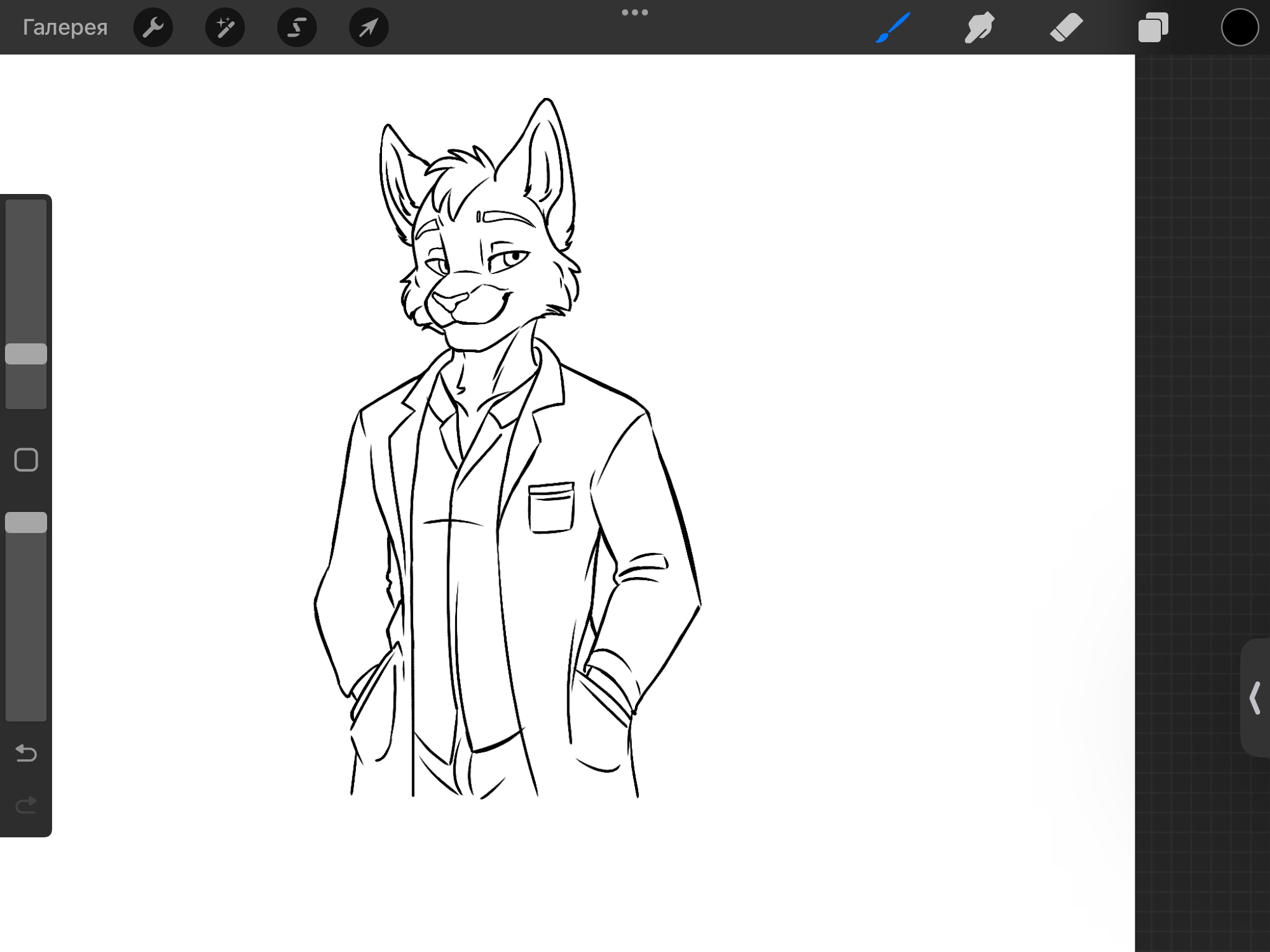Click the top of the brush size slider track
Image resolution: width=1270 pixels, height=952 pixels.
(26, 211)
